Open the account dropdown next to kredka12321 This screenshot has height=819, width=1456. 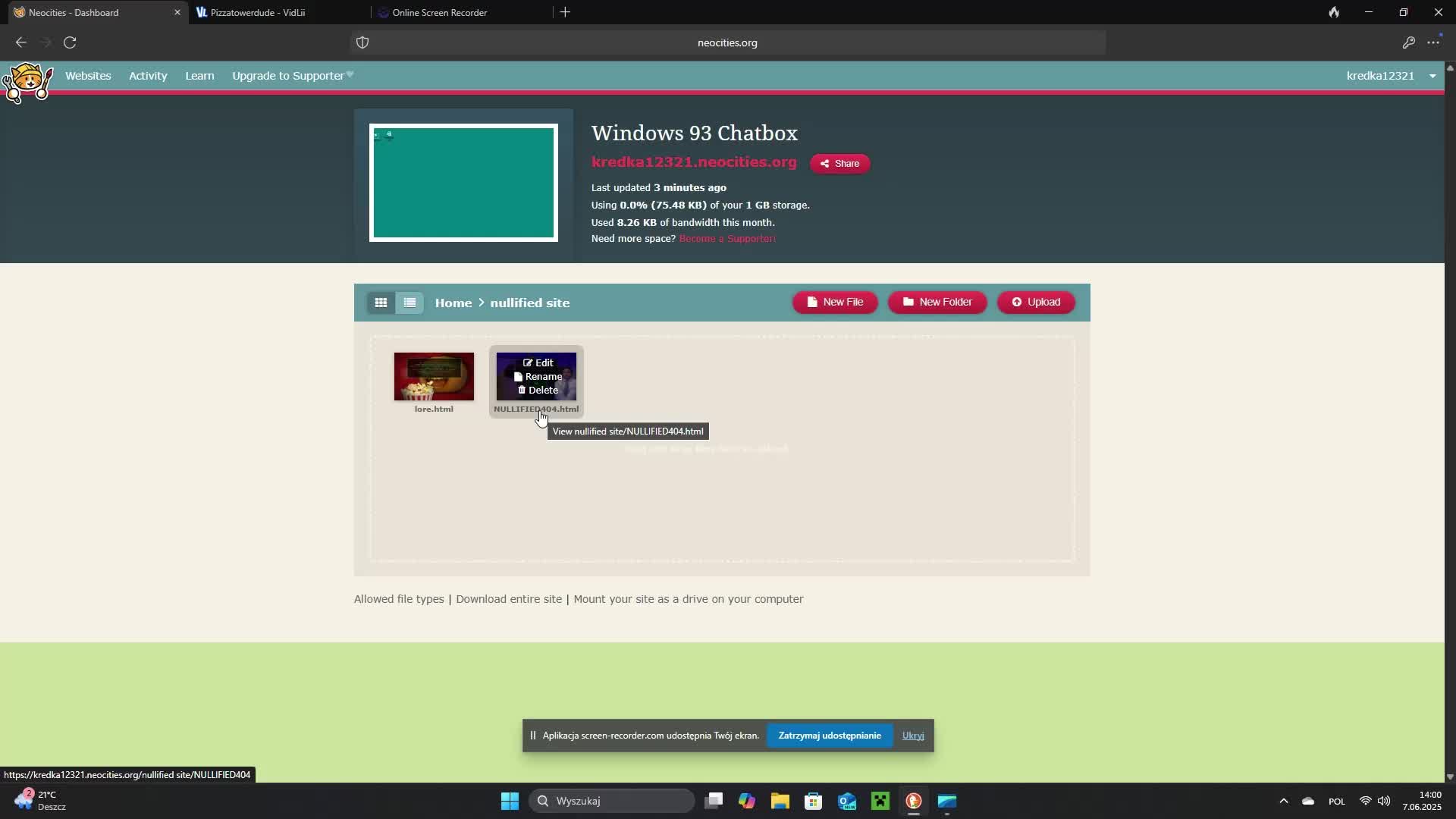[1432, 76]
